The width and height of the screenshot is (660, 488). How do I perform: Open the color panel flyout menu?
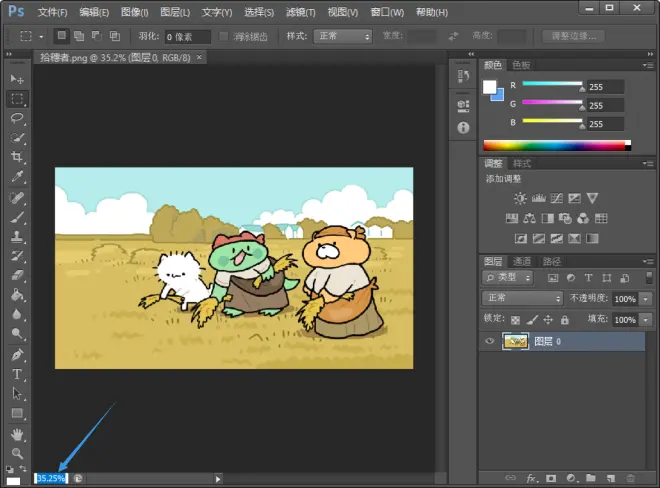click(648, 65)
